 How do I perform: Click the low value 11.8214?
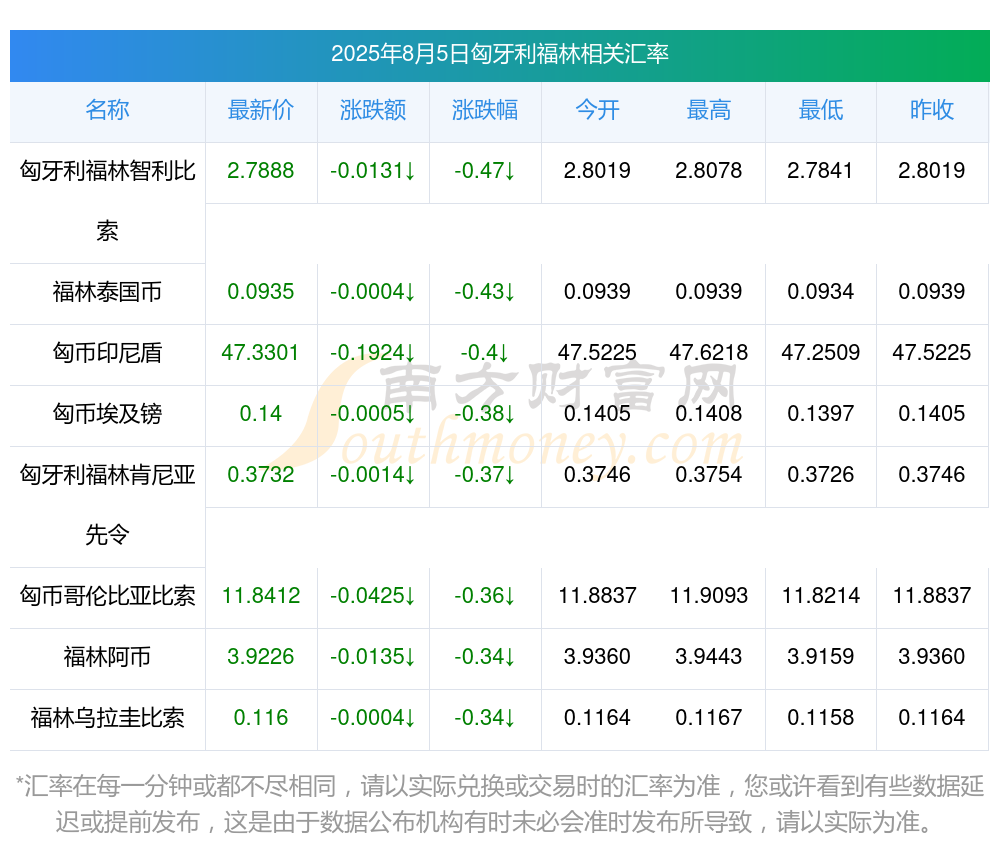tap(821, 595)
